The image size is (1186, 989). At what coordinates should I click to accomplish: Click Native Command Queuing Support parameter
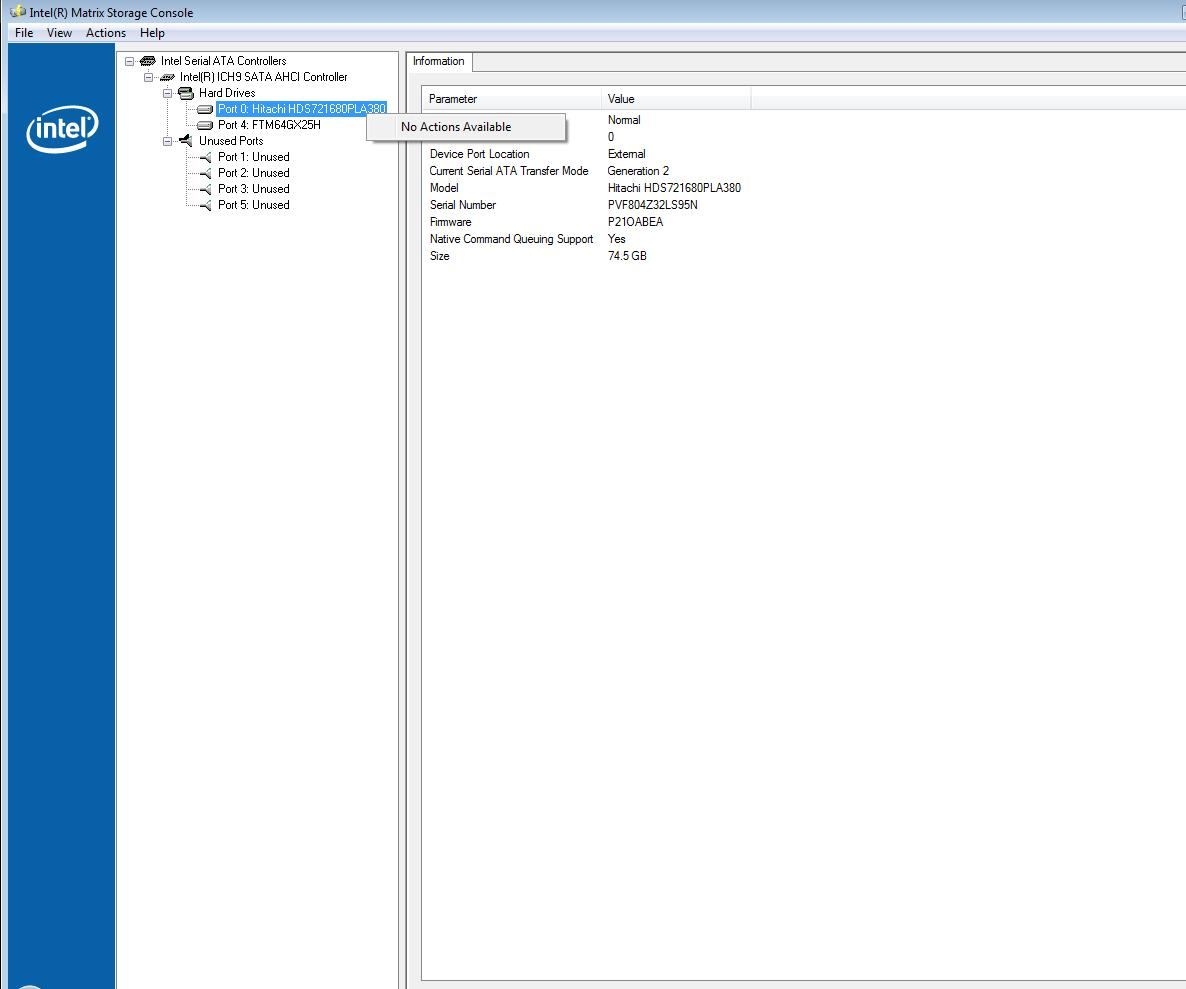point(511,239)
